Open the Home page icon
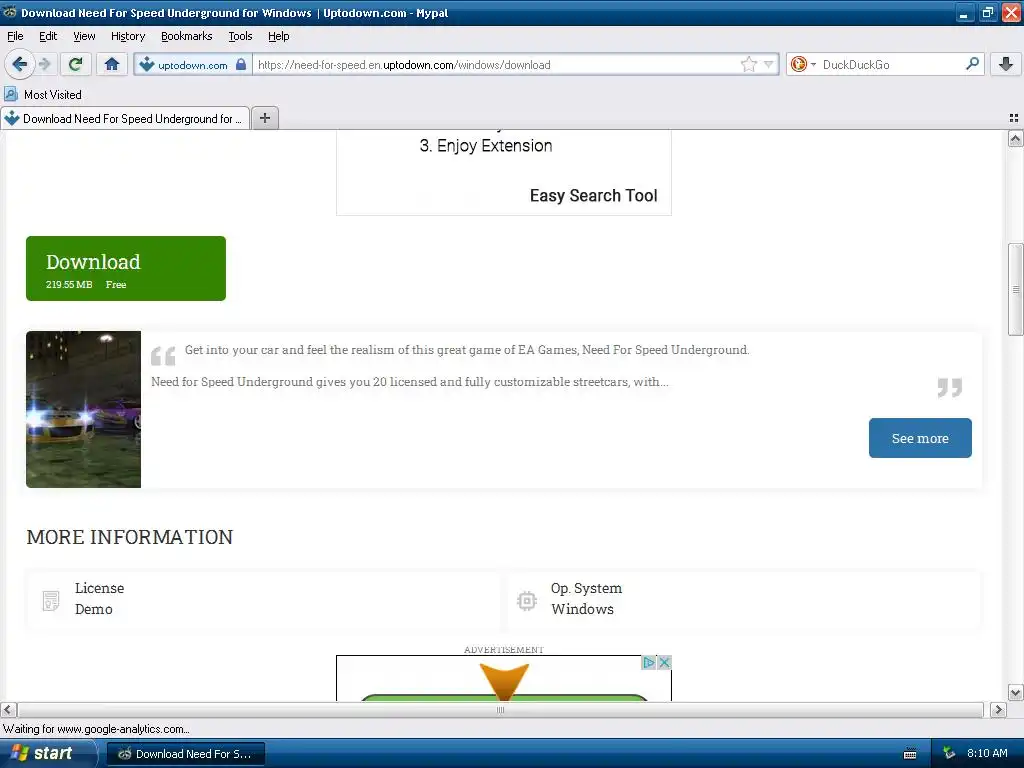This screenshot has height=768, width=1024. pyautogui.click(x=112, y=64)
